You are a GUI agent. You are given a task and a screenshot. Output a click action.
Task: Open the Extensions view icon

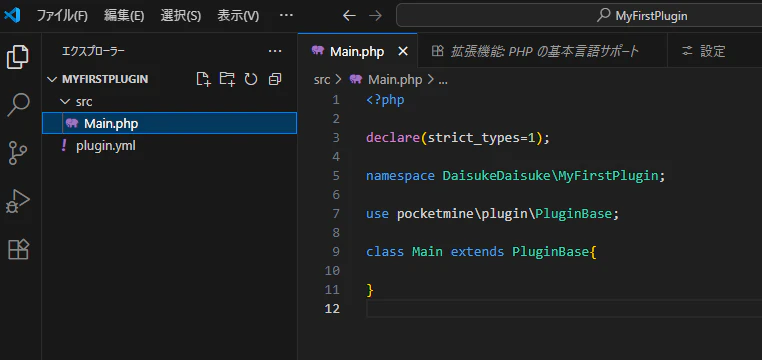coord(19,249)
